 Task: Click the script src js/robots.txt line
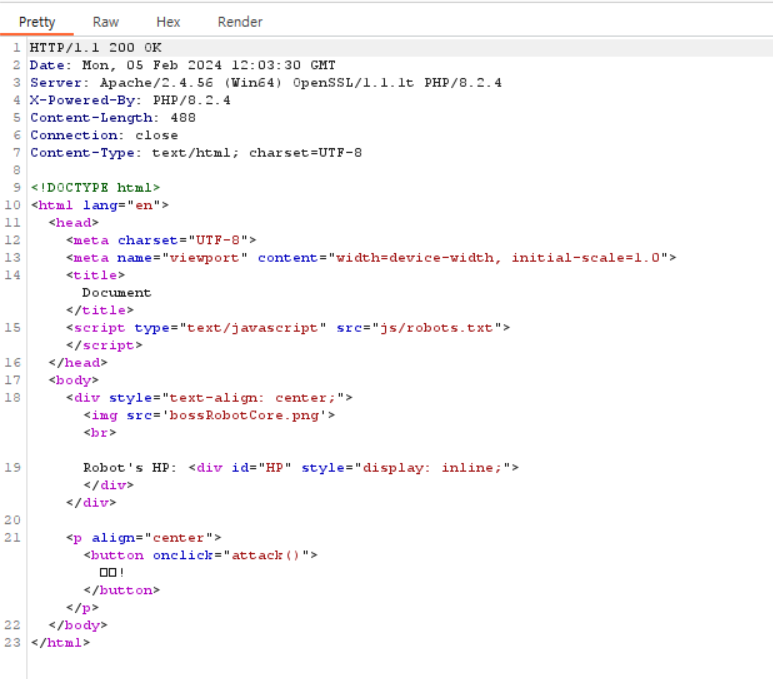[288, 328]
